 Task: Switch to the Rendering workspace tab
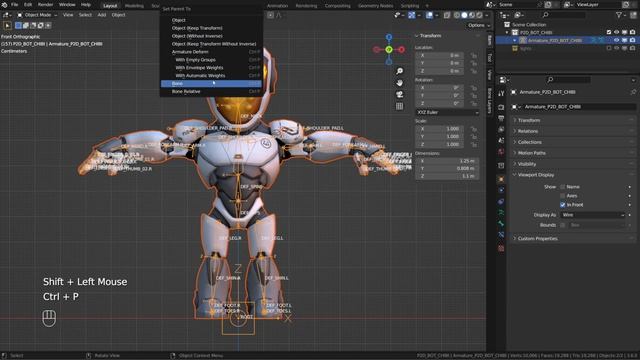coord(307,6)
